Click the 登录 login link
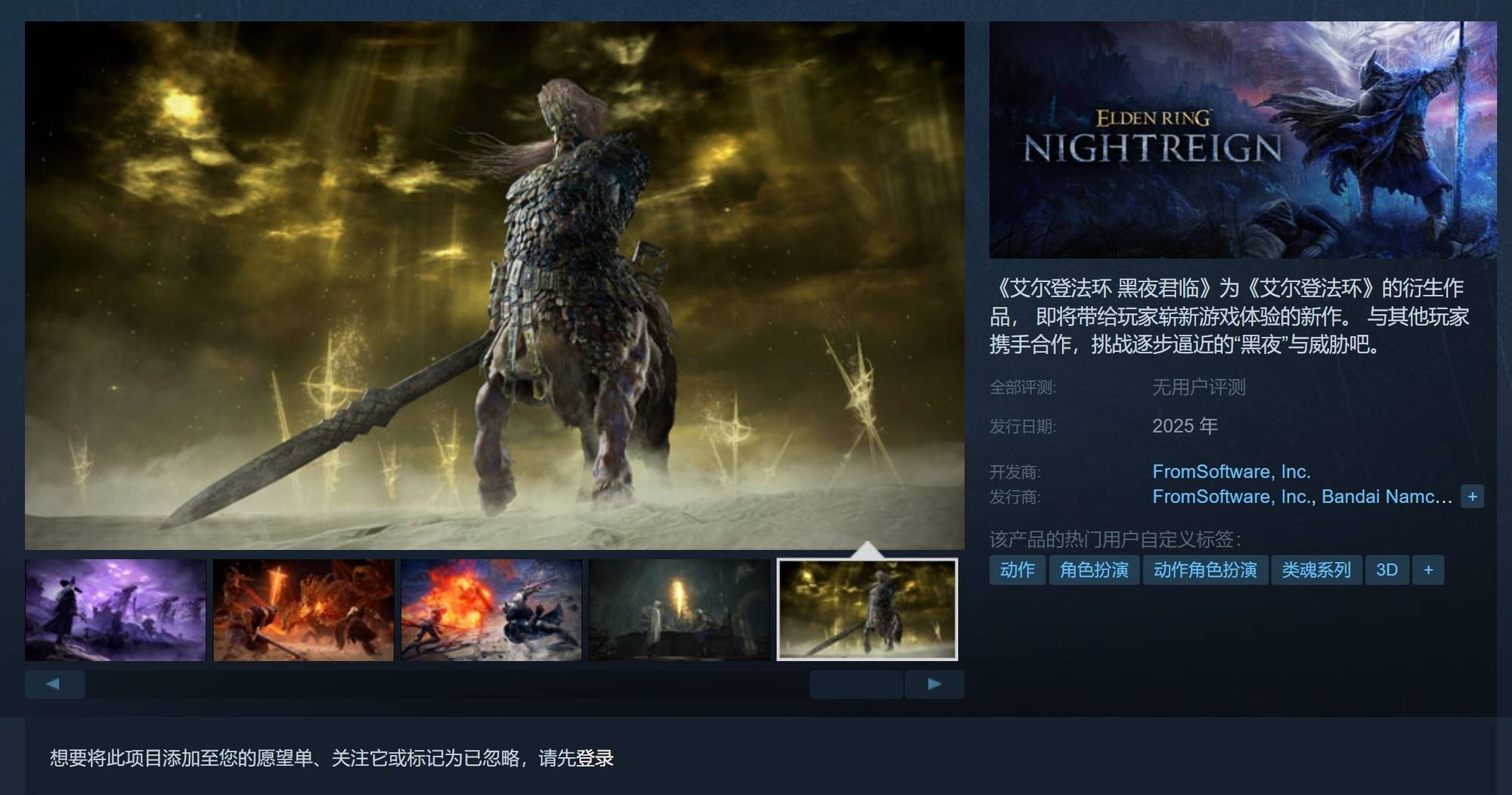Image resolution: width=1512 pixels, height=795 pixels. [x=595, y=758]
